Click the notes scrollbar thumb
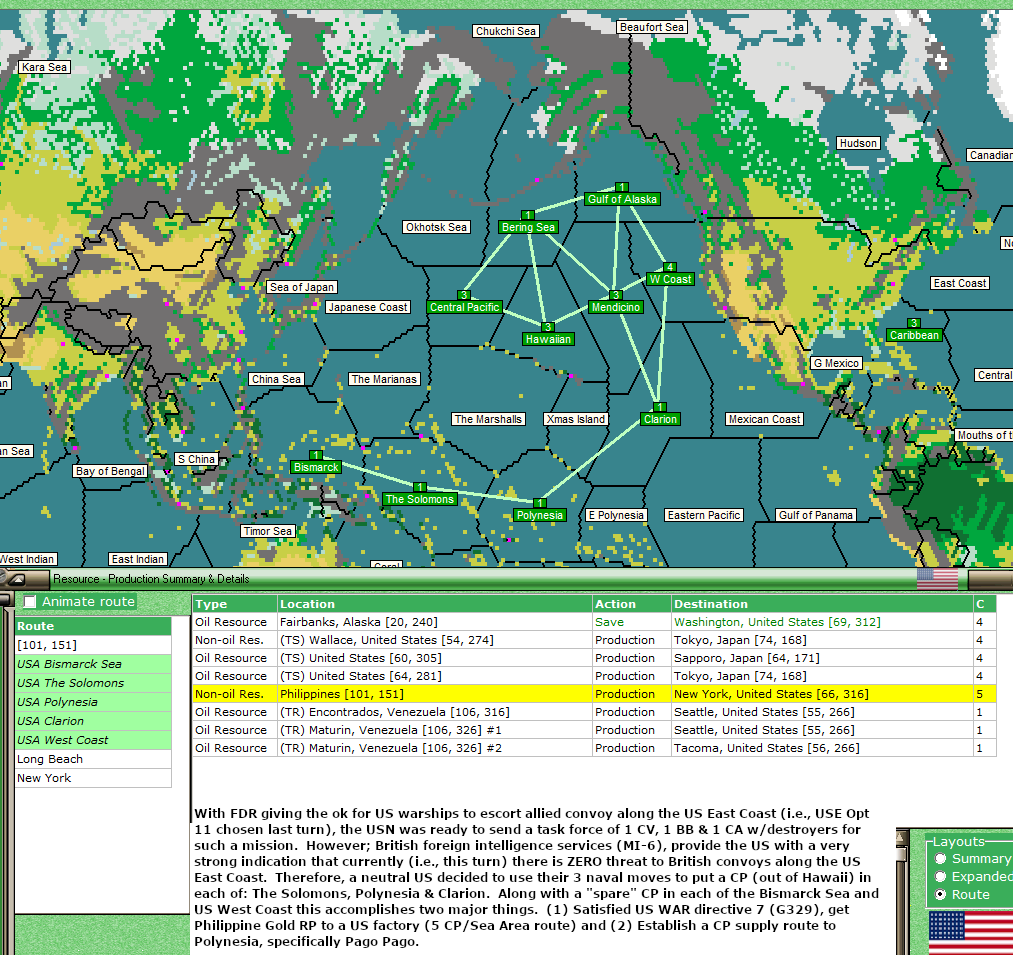 tap(902, 854)
